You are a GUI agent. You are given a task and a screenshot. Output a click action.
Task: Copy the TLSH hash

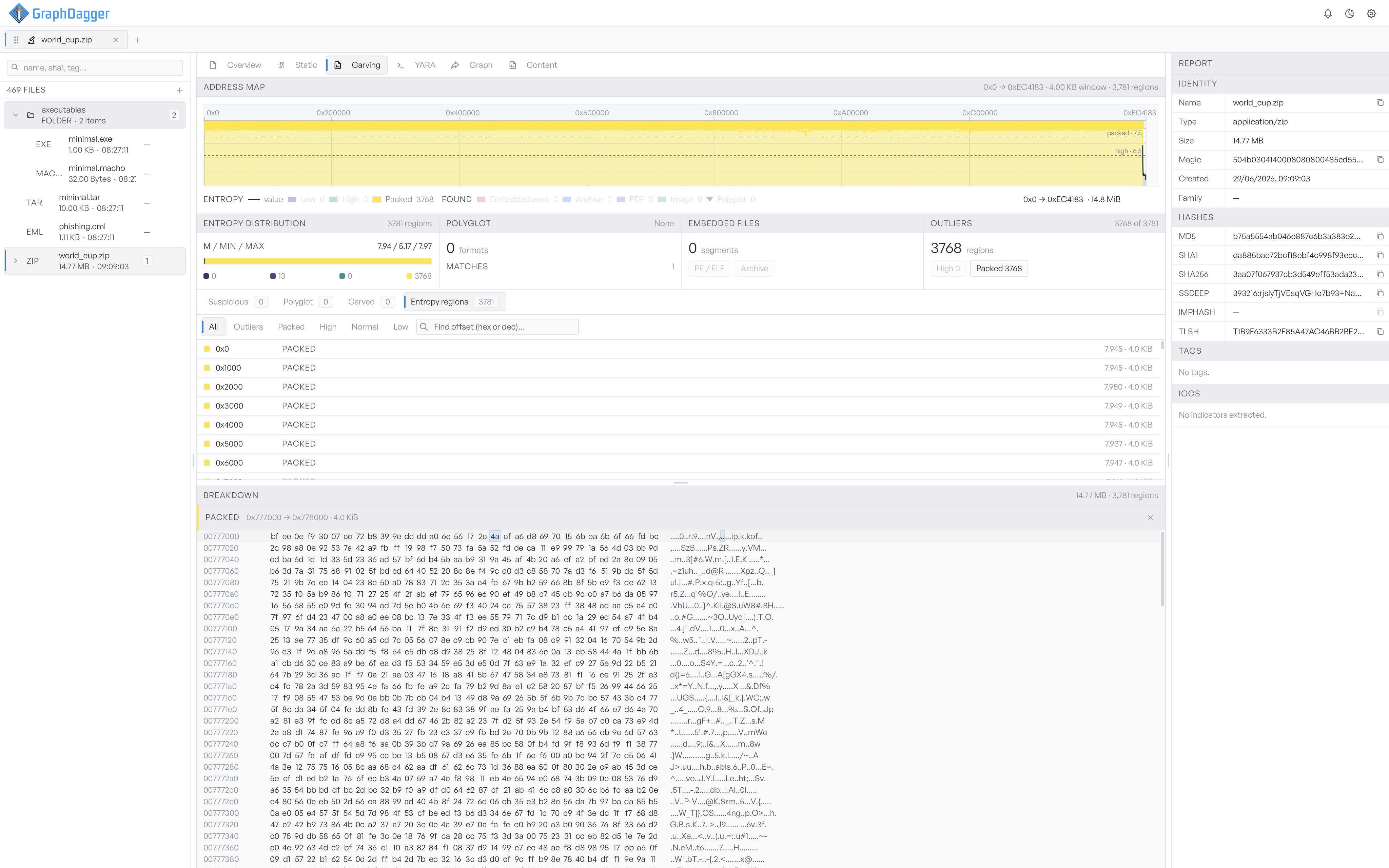click(1380, 331)
